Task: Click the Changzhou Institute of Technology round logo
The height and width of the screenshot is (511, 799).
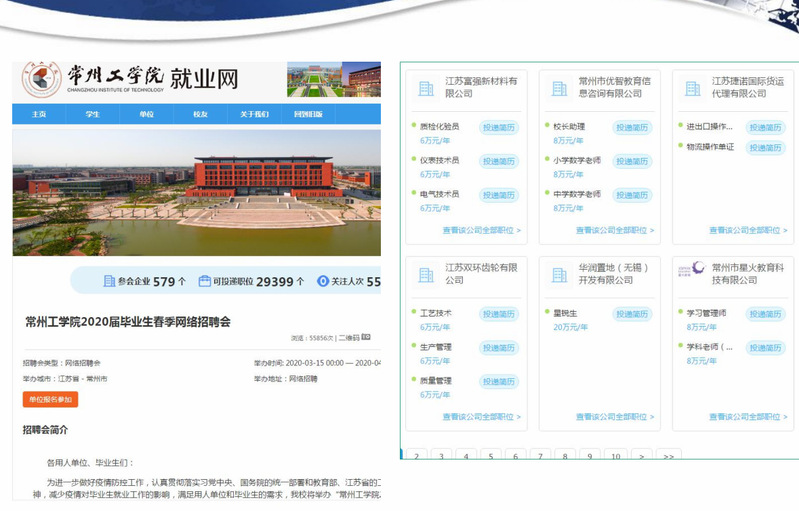Action: click(41, 79)
